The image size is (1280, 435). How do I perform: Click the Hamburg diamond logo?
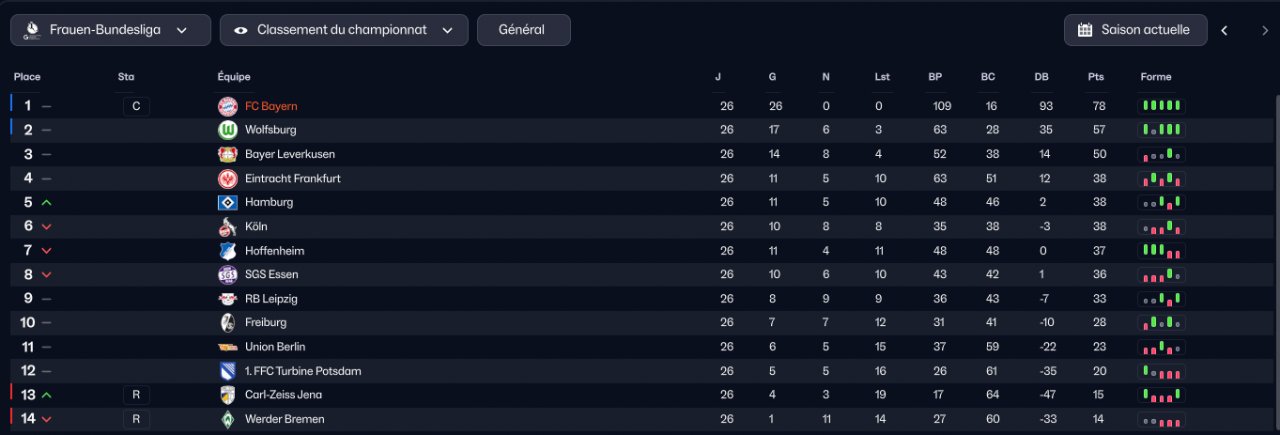[227, 202]
